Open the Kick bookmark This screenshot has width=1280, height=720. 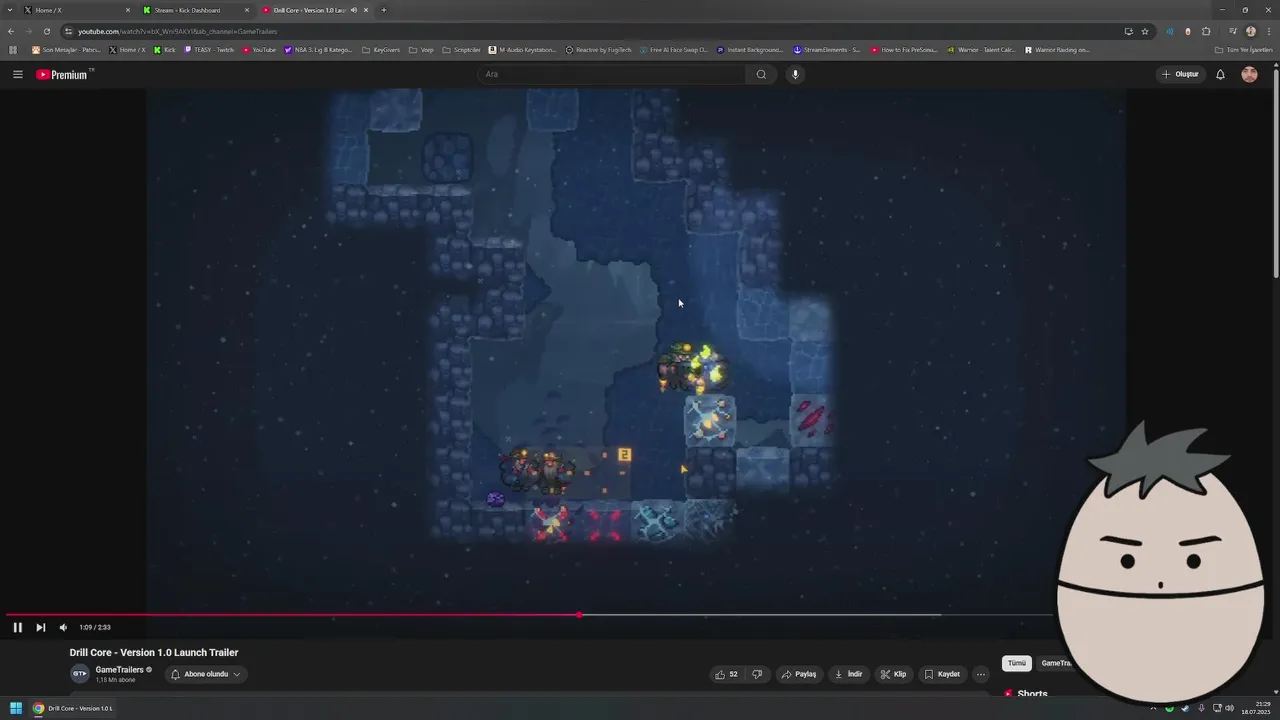(165, 49)
